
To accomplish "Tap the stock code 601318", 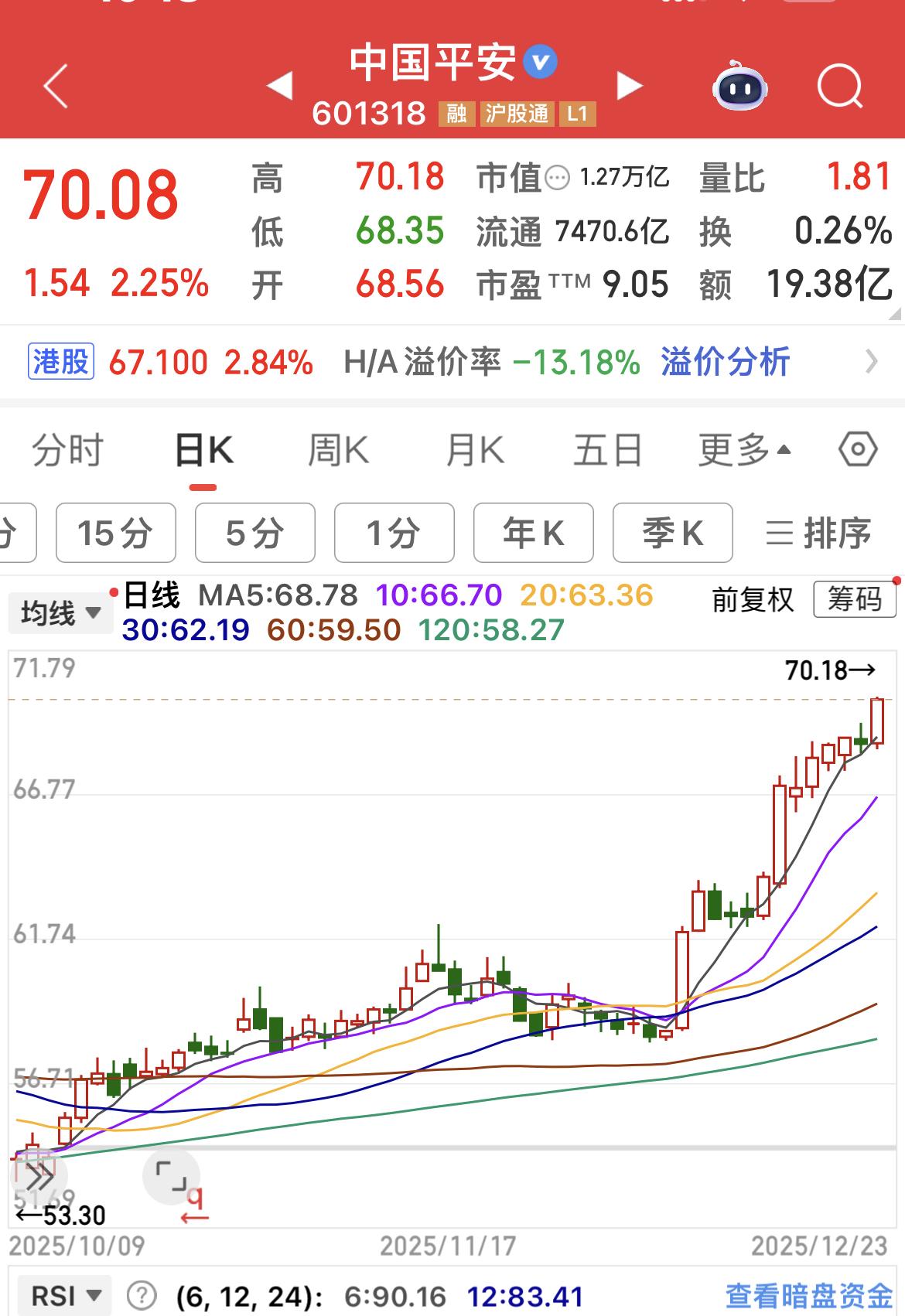I will (x=369, y=114).
